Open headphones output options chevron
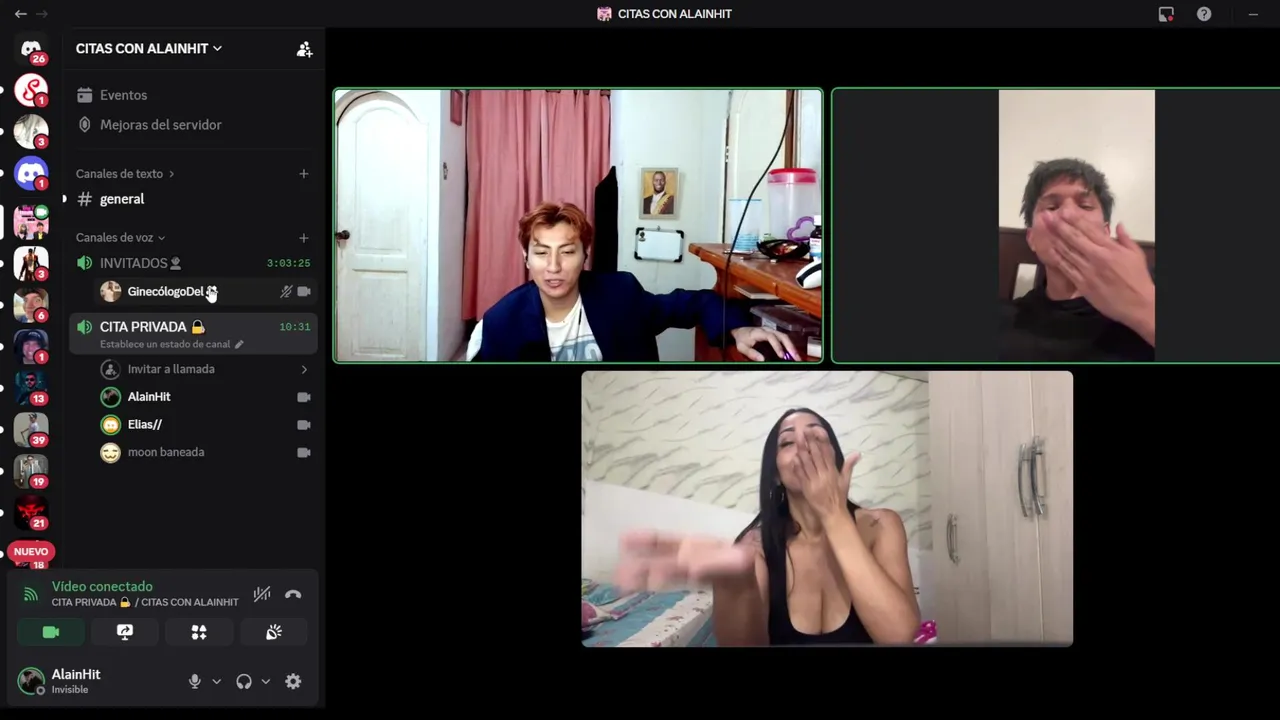The image size is (1280, 720). point(266,681)
